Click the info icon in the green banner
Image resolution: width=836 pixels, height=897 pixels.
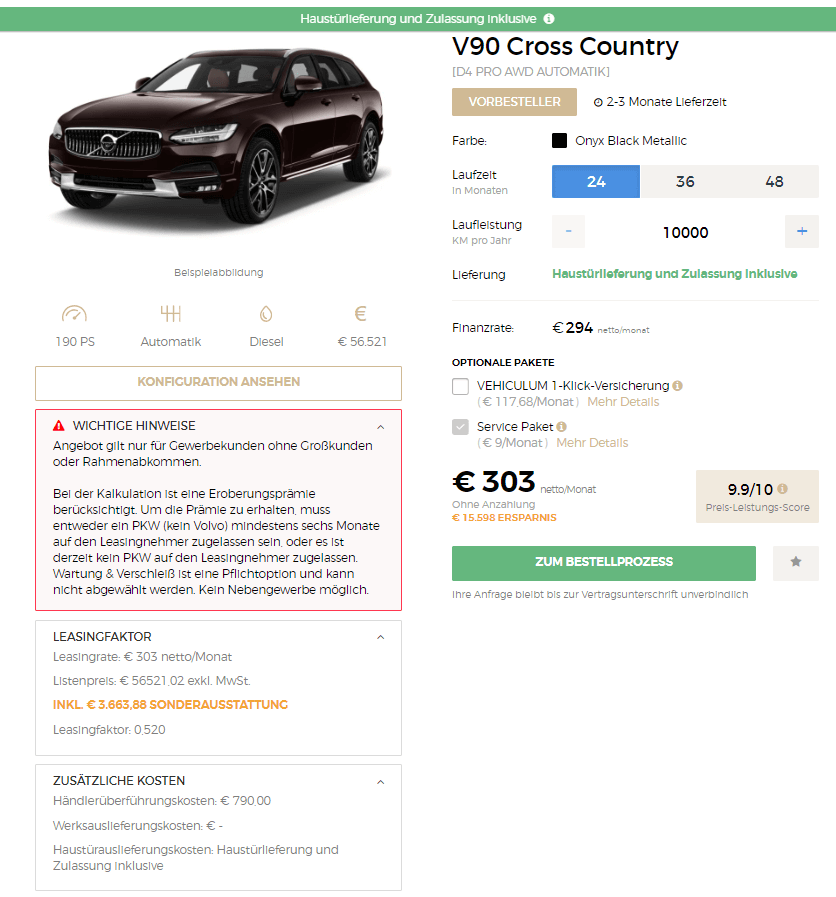click(549, 19)
